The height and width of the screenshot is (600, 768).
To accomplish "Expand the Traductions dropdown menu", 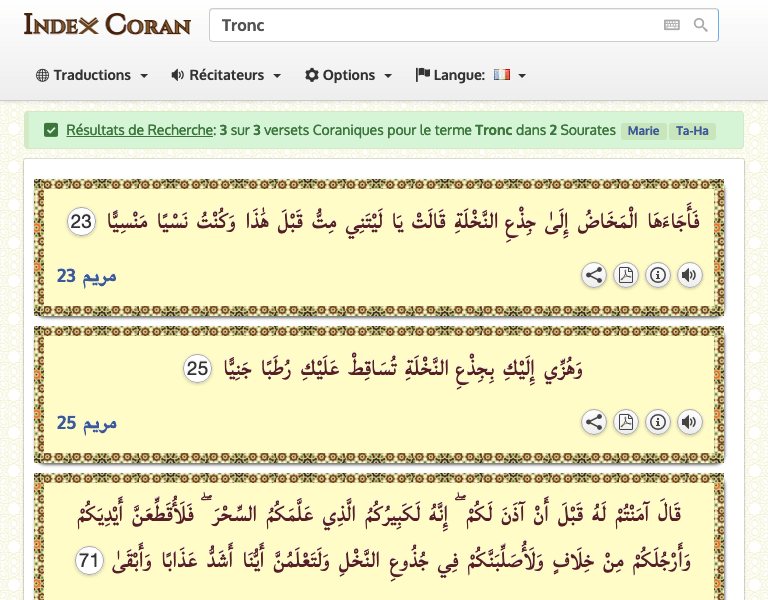I will [x=92, y=75].
